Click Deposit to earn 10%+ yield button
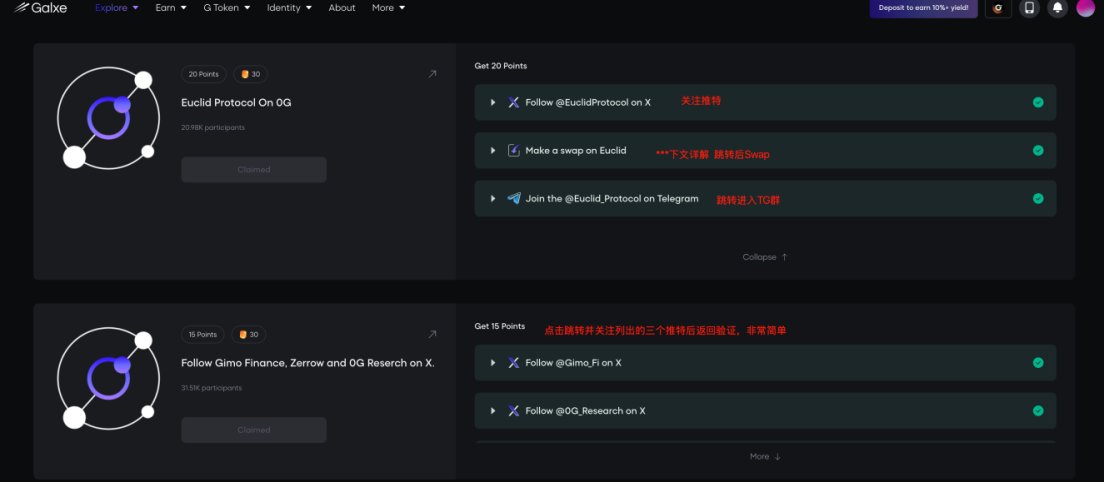This screenshot has height=483, width=1105. [x=923, y=8]
